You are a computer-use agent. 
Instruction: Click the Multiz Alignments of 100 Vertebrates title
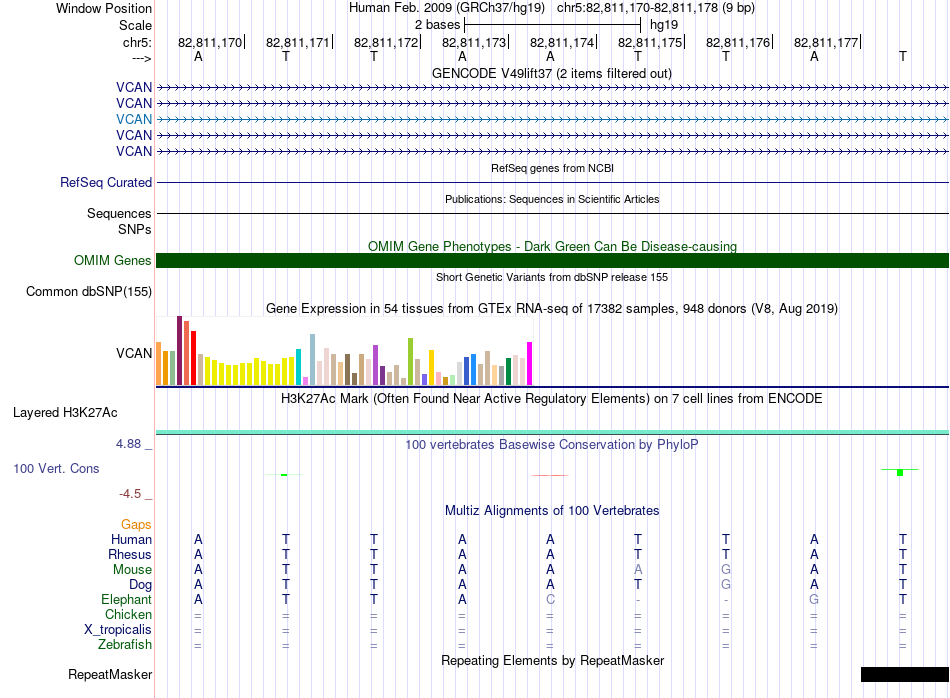[552, 510]
